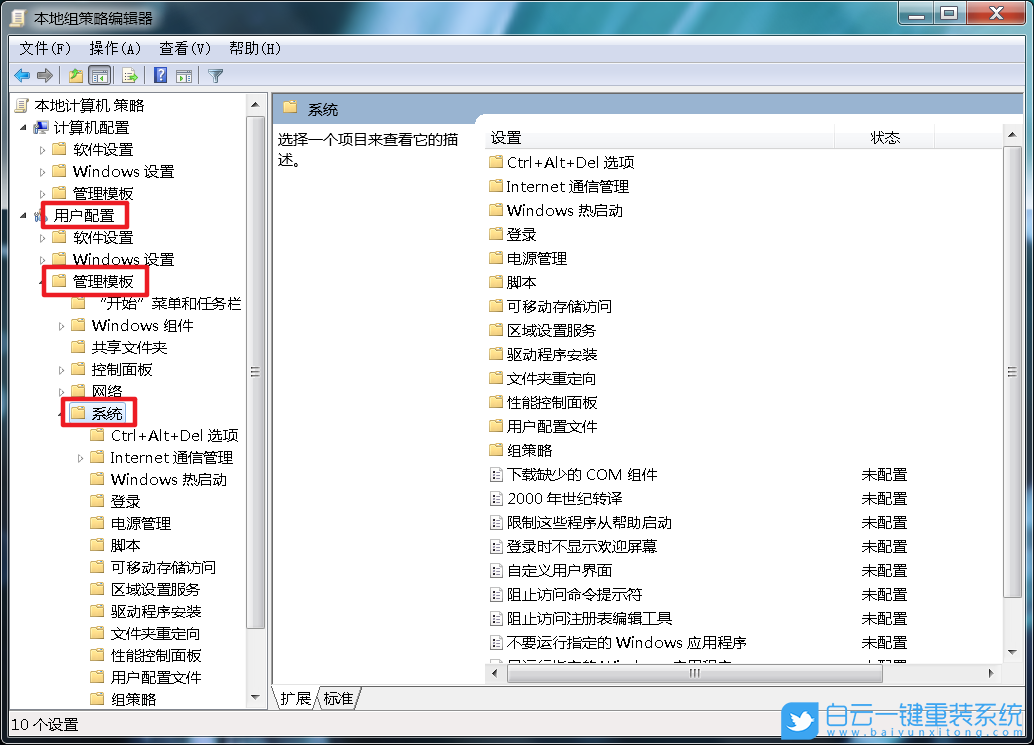Toggle the console tree pane icon

pos(100,74)
